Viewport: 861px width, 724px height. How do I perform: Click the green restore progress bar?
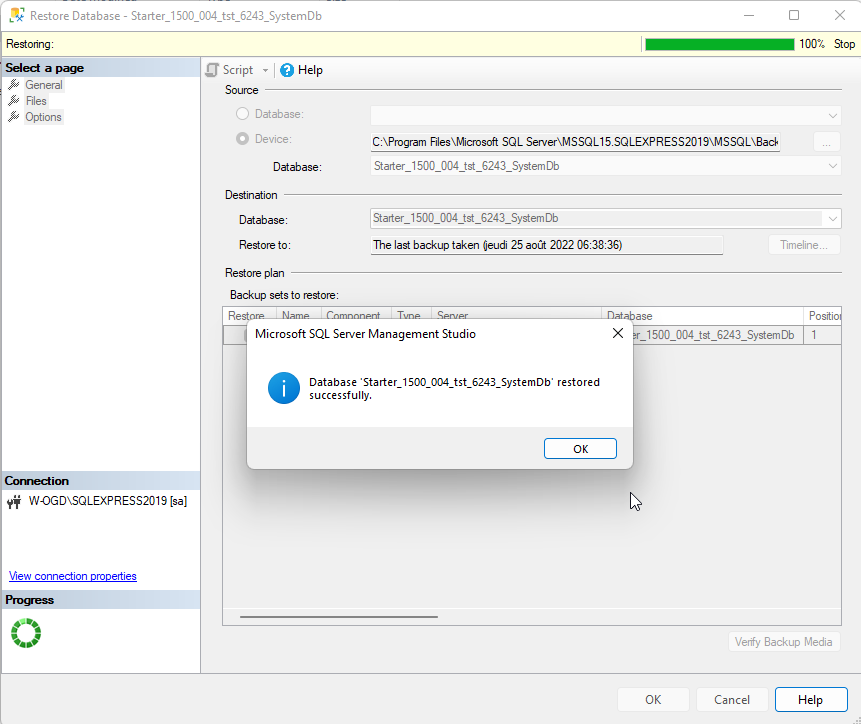pyautogui.click(x=719, y=44)
